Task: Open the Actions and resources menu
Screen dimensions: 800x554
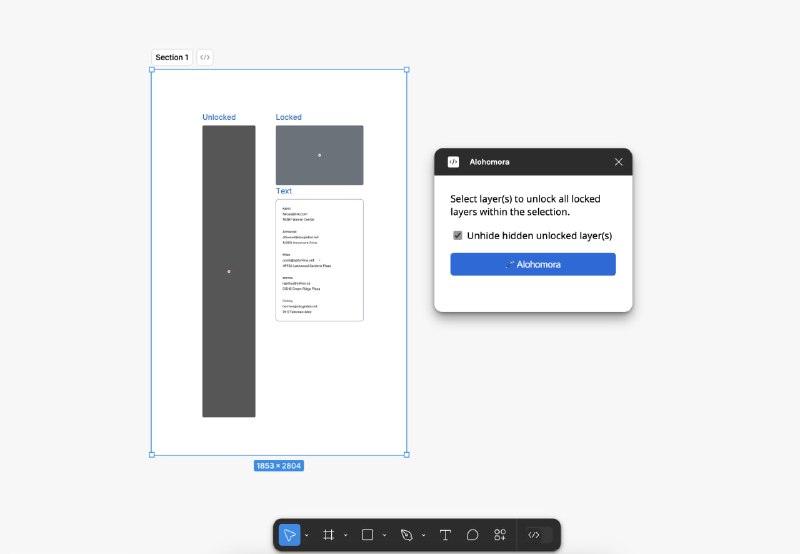Action: tap(500, 535)
